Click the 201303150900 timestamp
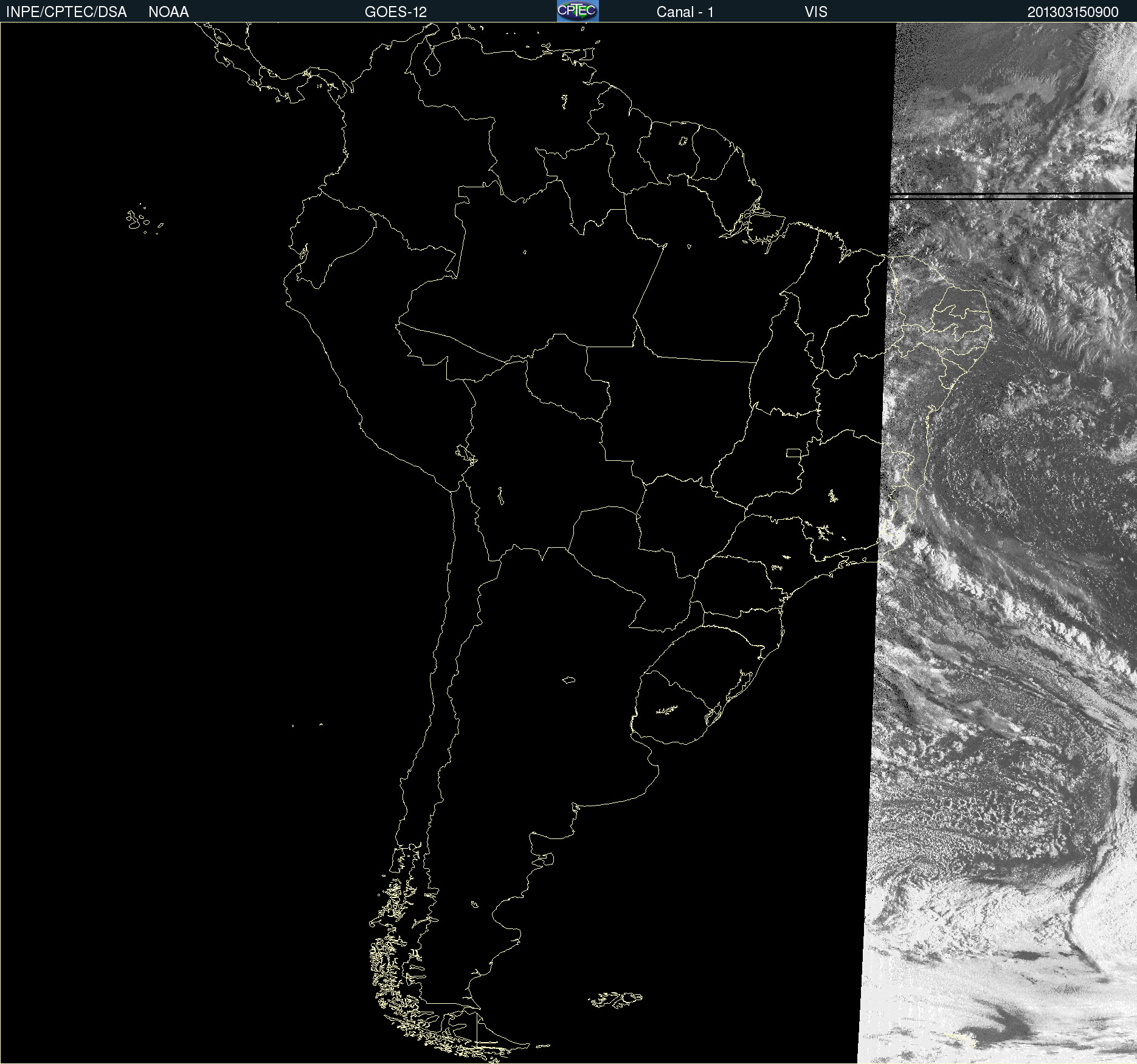 (x=1073, y=12)
